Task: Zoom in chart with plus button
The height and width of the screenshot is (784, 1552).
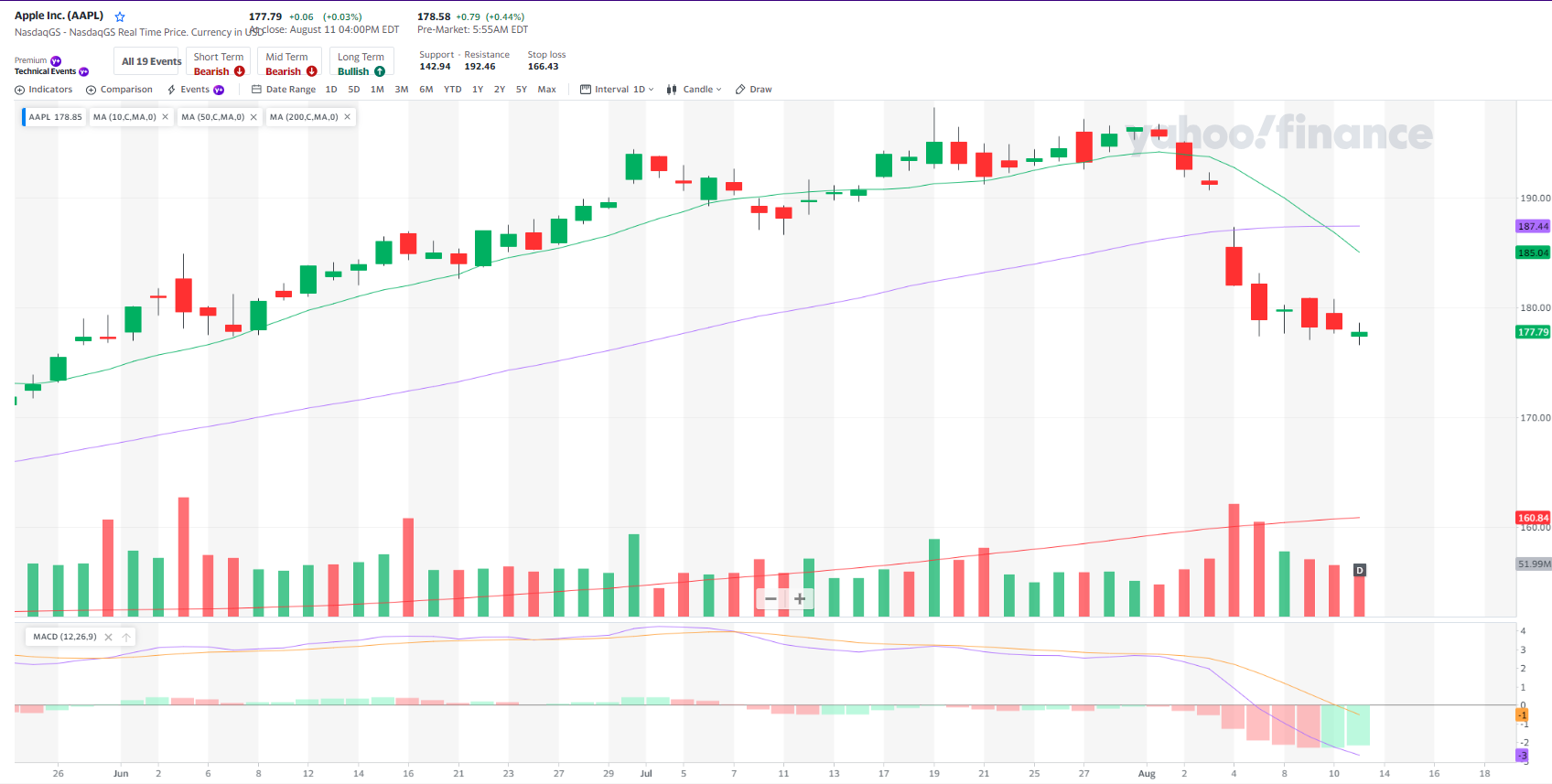Action: tap(799, 599)
